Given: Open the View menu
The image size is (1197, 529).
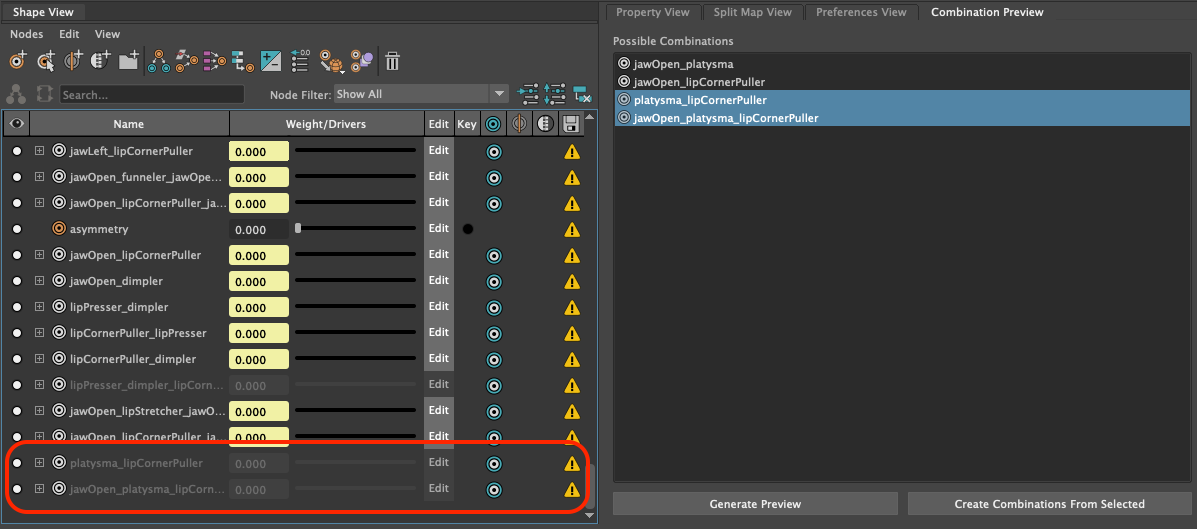Looking at the screenshot, I should click(108, 34).
